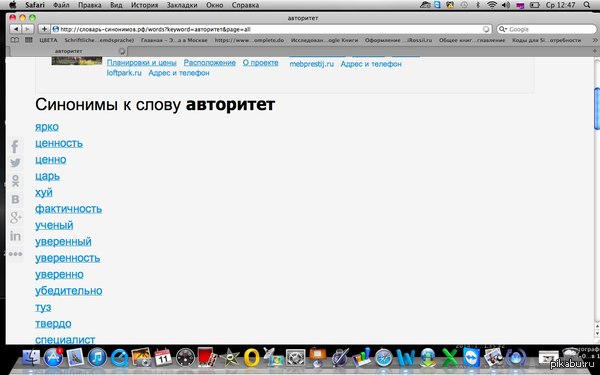This screenshot has height=375, width=600.
Task: Share page via Facebook sidebar icon
Action: [15, 147]
